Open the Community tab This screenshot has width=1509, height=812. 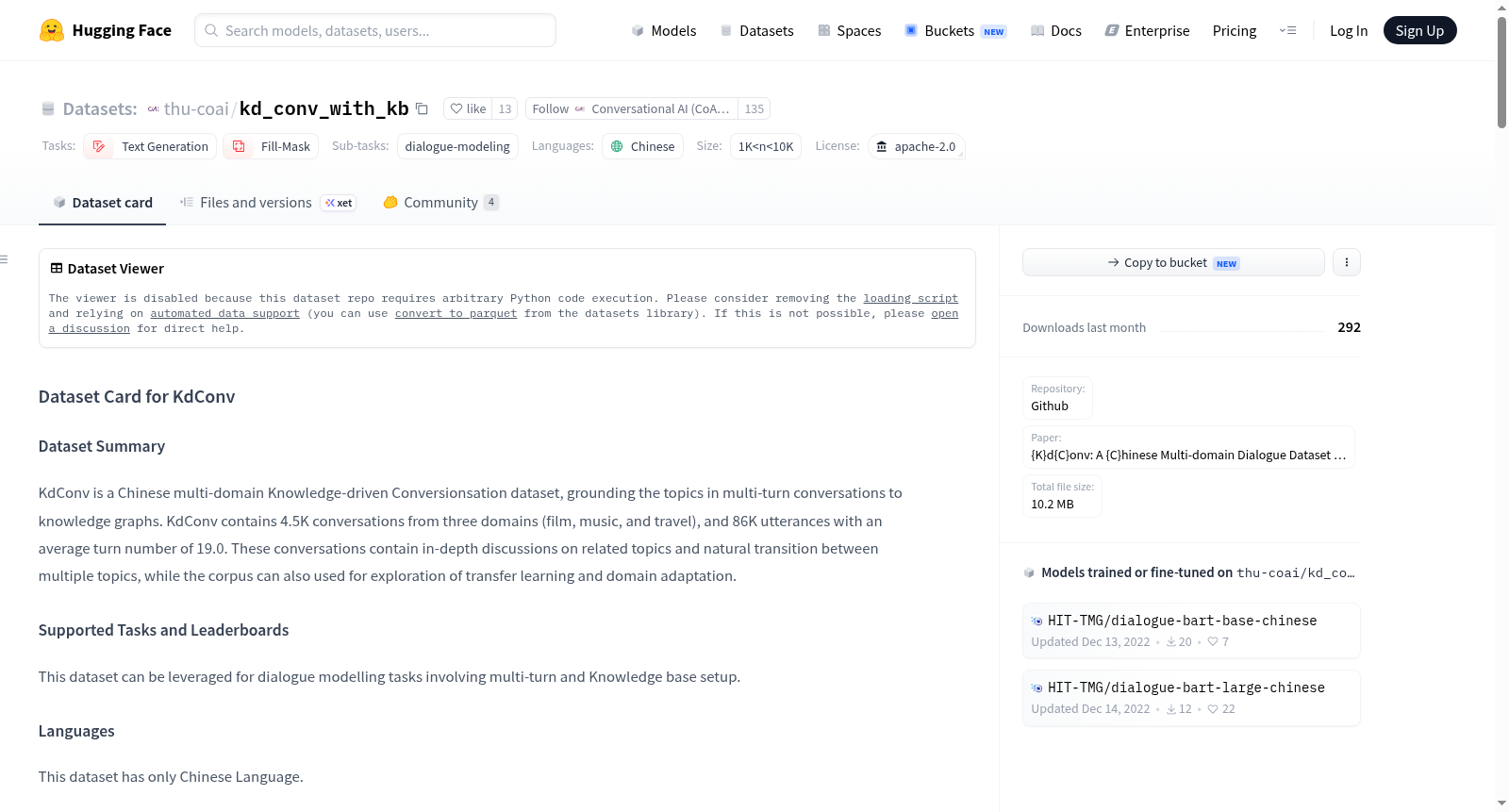click(x=440, y=203)
